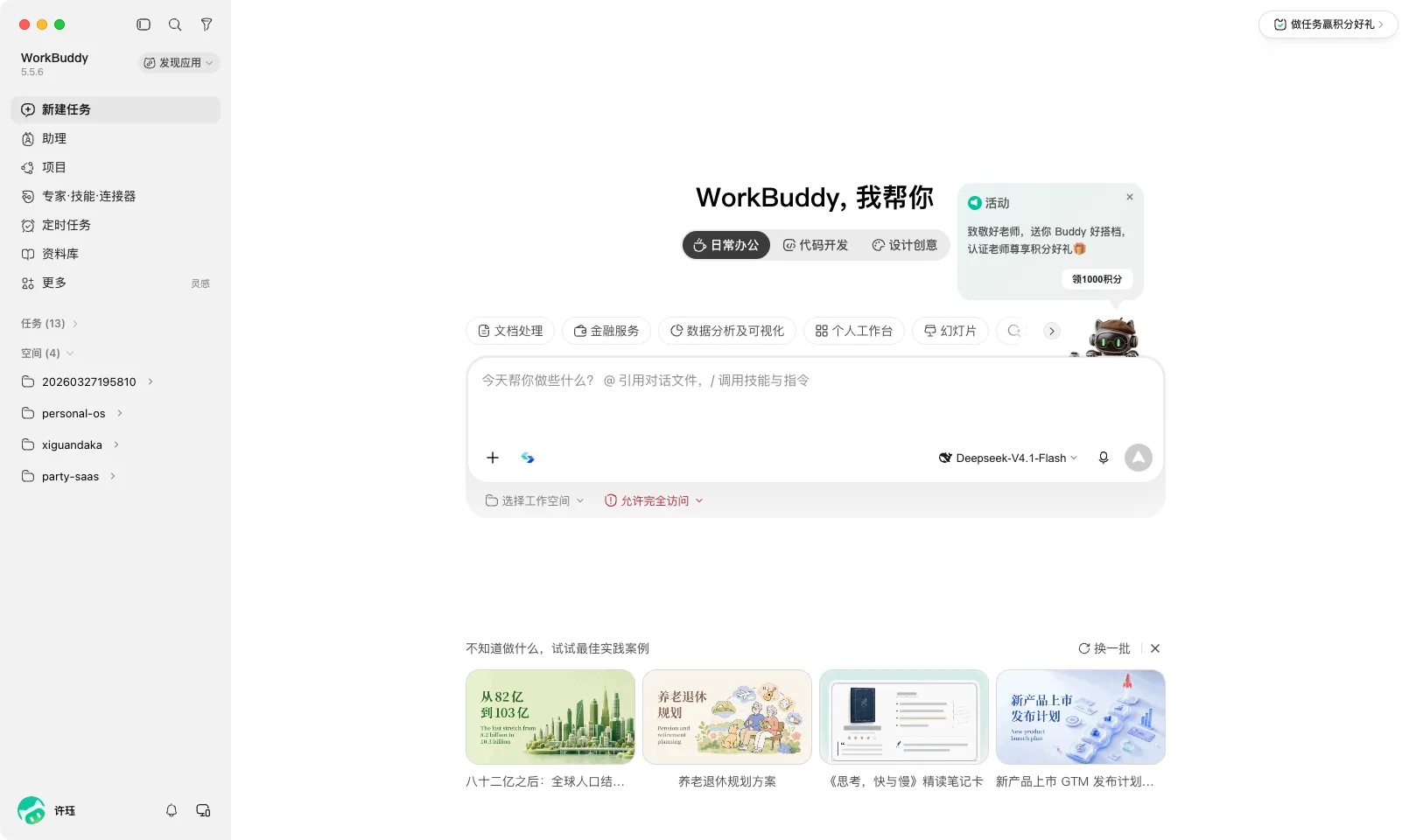The width and height of the screenshot is (1409, 840).
Task: Click the blue skill icon beside plus
Action: coord(528,458)
